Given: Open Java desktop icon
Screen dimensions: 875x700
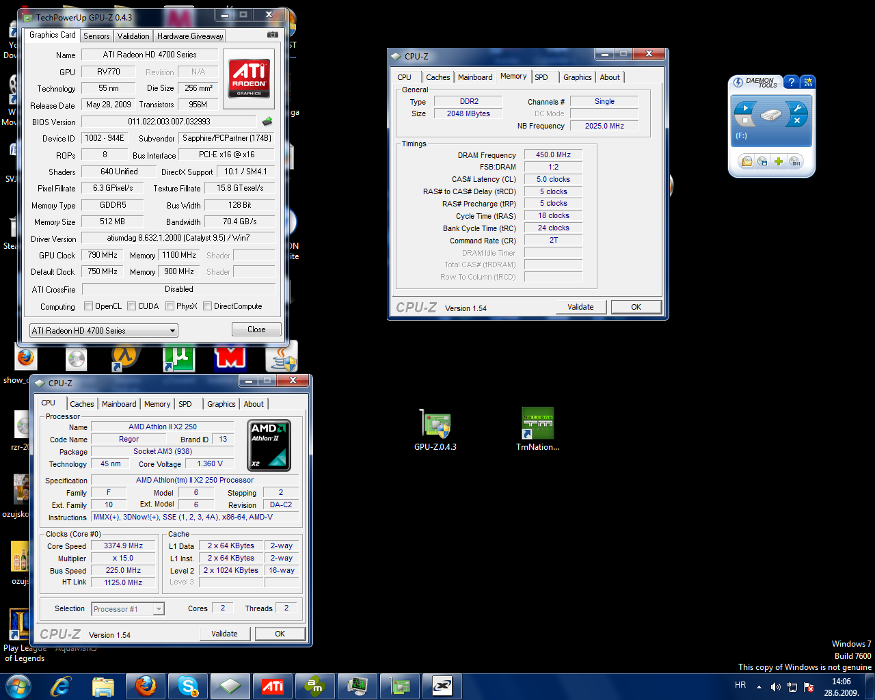Looking at the screenshot, I should coord(282,358).
